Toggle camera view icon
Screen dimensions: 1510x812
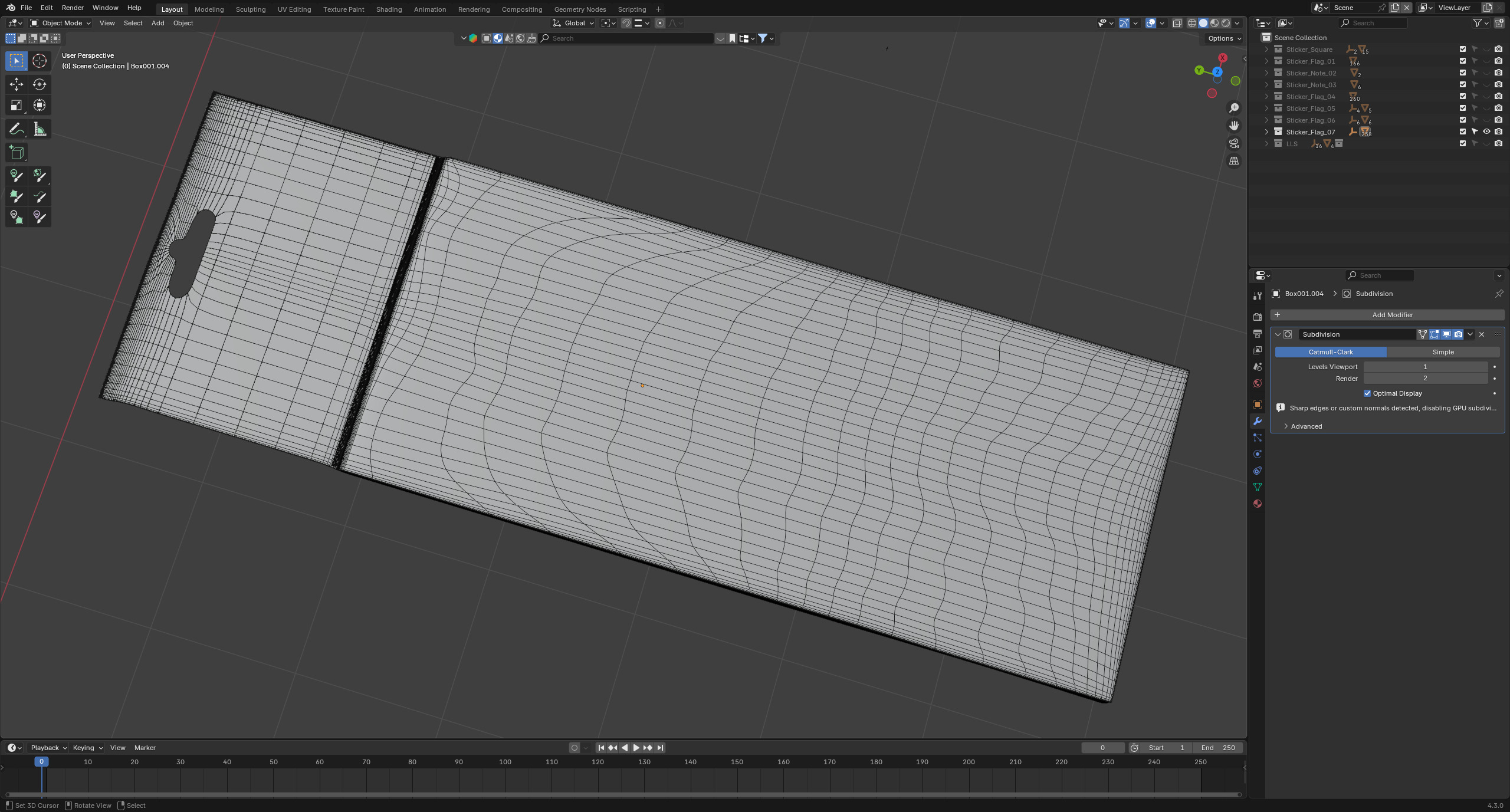(1234, 143)
